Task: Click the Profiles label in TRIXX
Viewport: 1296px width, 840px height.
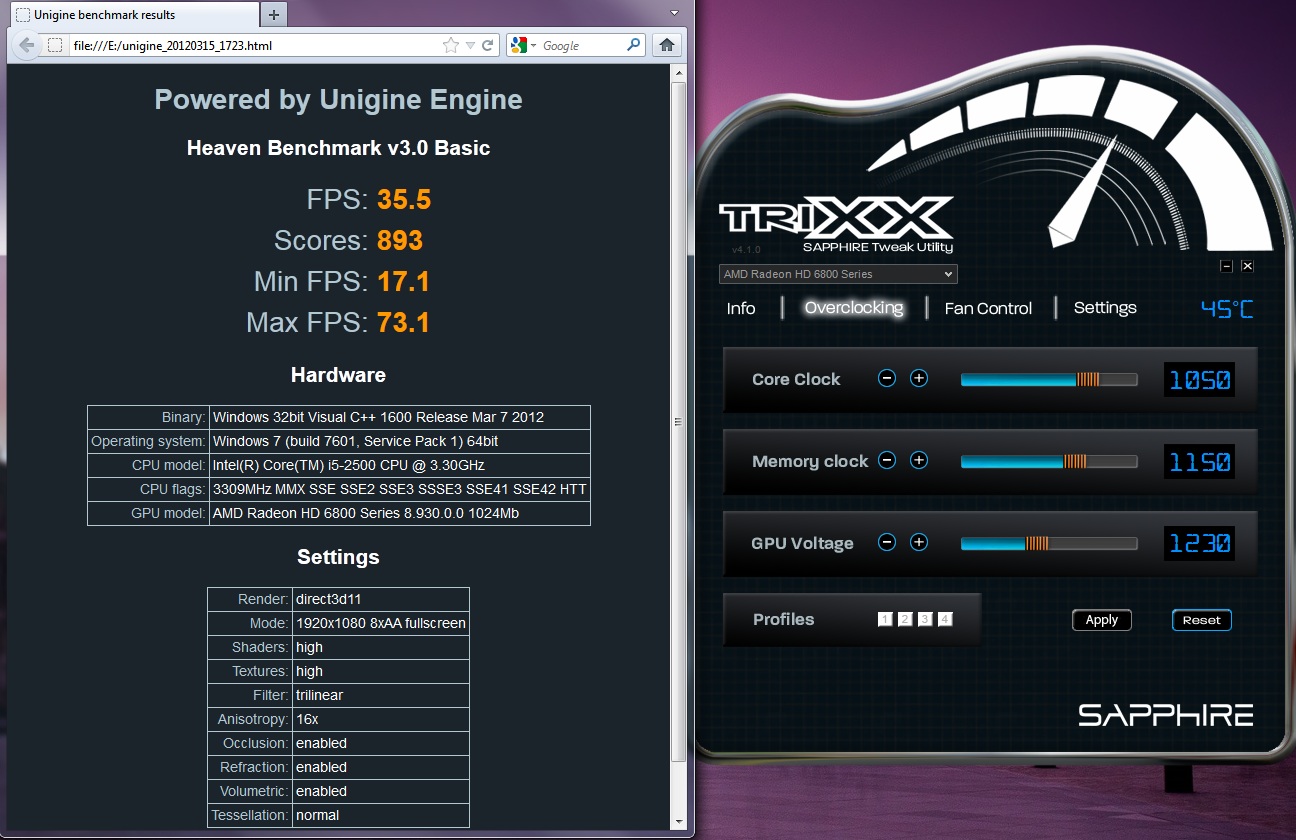Action: click(x=783, y=619)
